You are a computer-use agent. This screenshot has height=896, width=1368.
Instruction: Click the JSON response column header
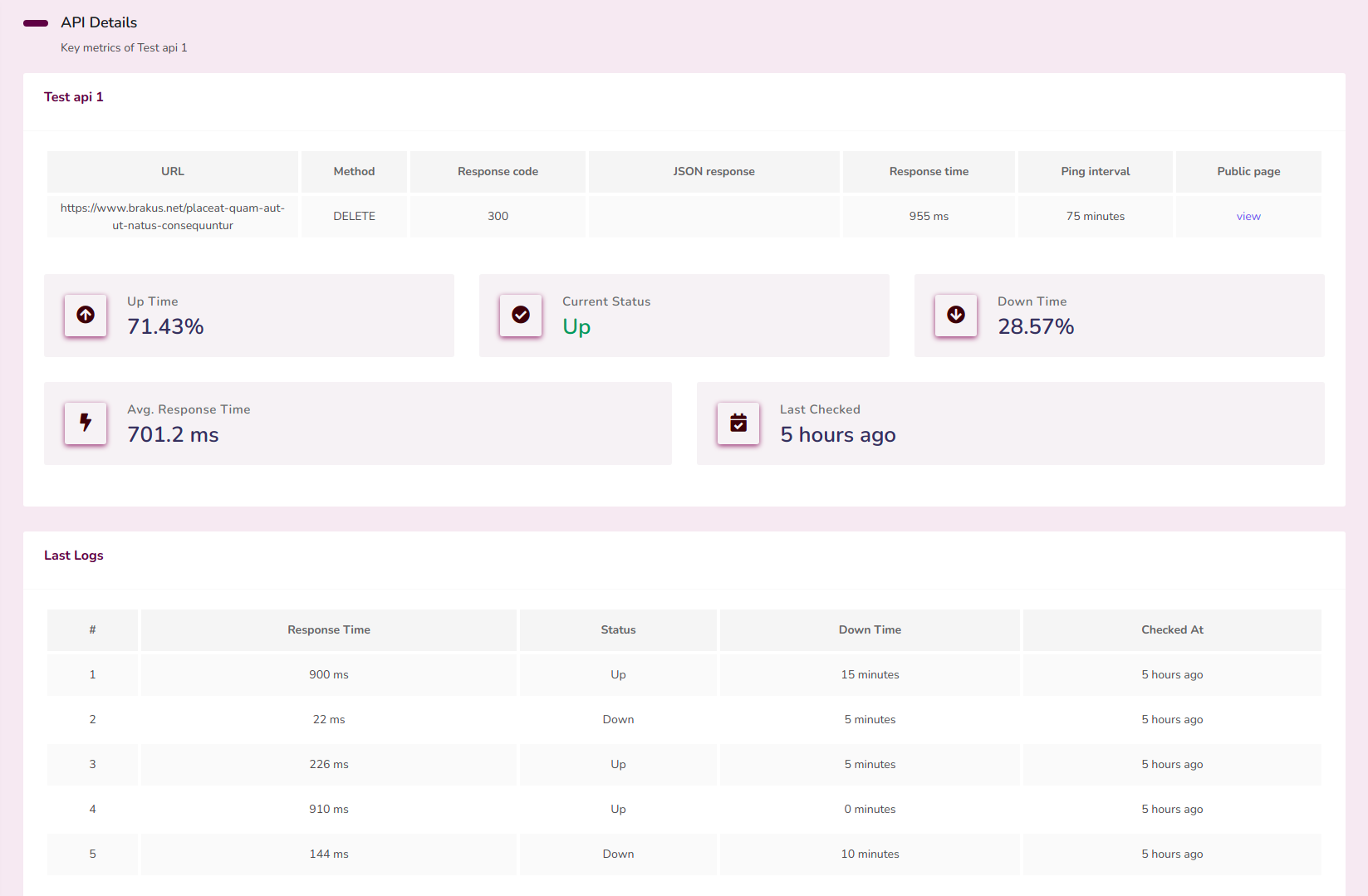click(x=713, y=172)
